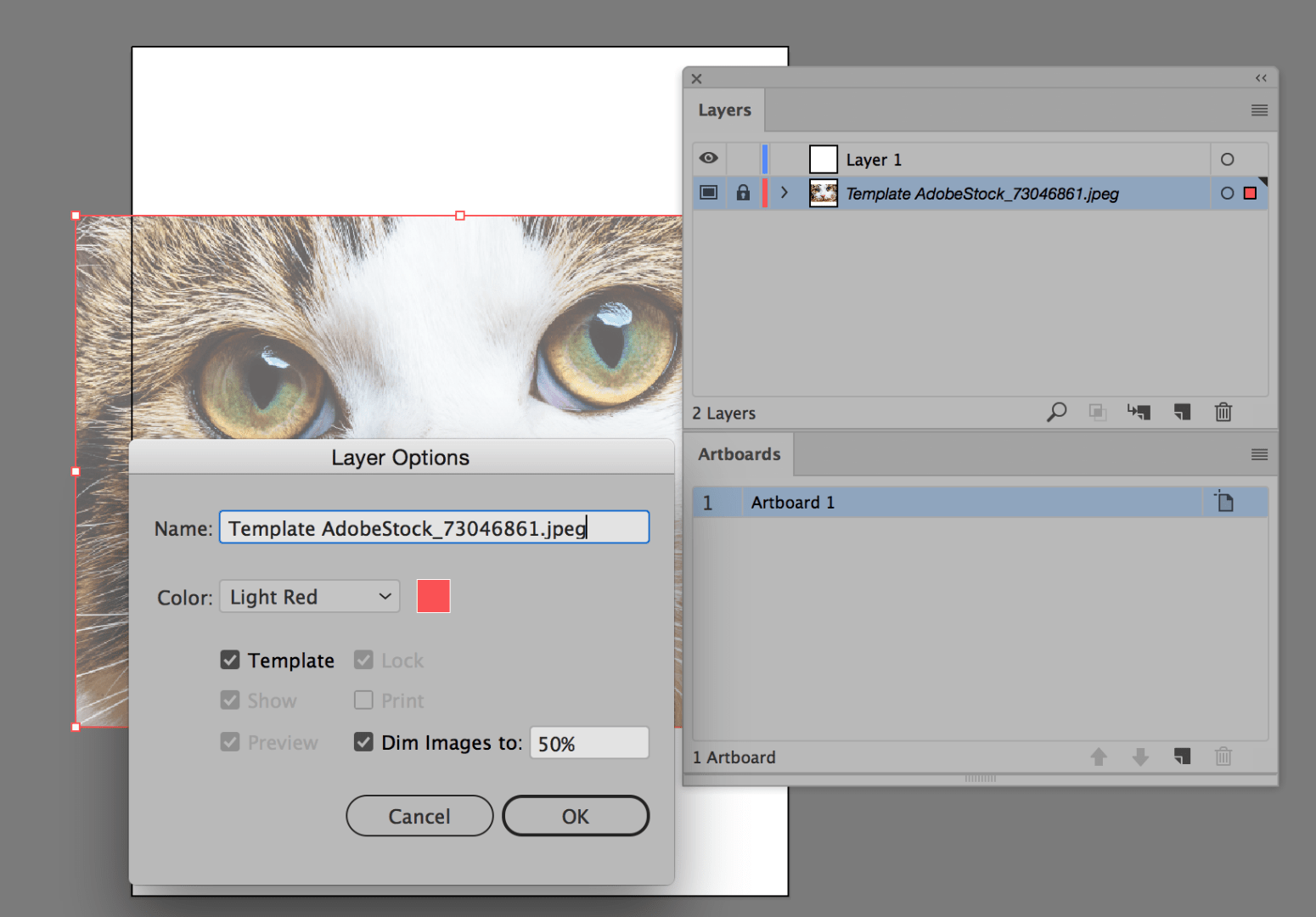Add a new artboard with the New Artboard icon
This screenshot has height=917, width=1316.
[x=1182, y=757]
